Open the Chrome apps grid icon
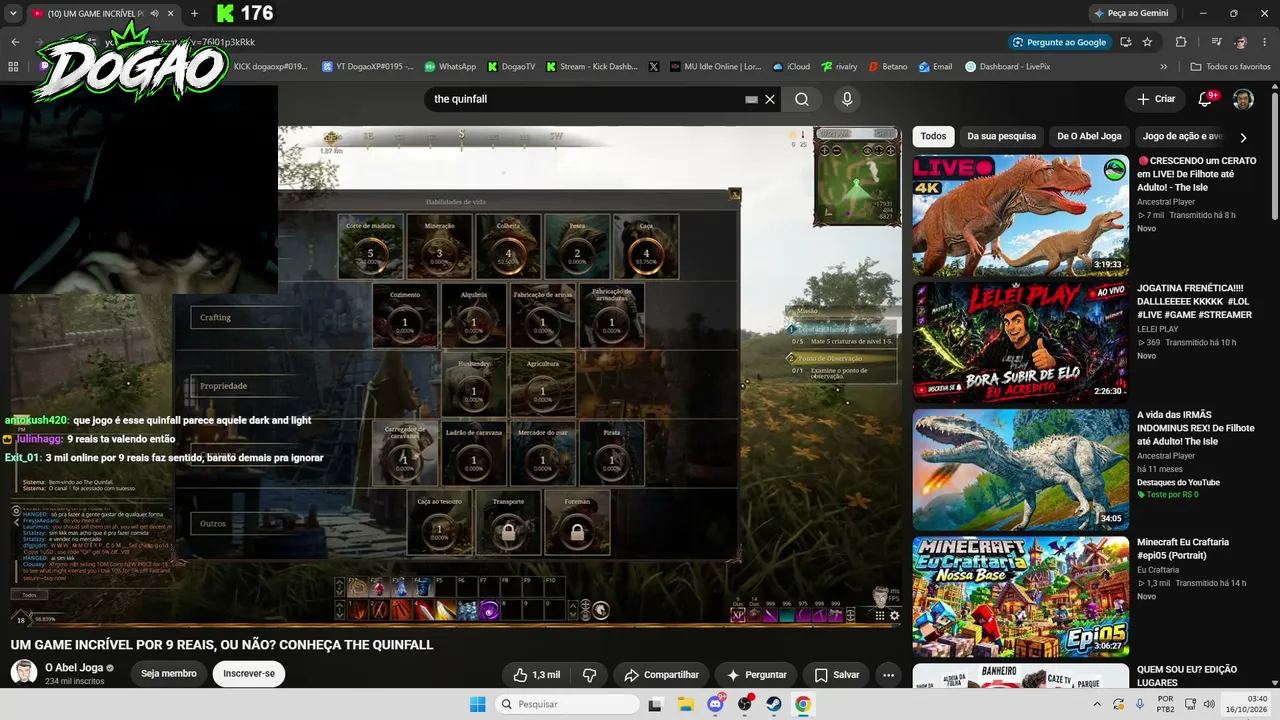The height and width of the screenshot is (720, 1280). point(13,67)
